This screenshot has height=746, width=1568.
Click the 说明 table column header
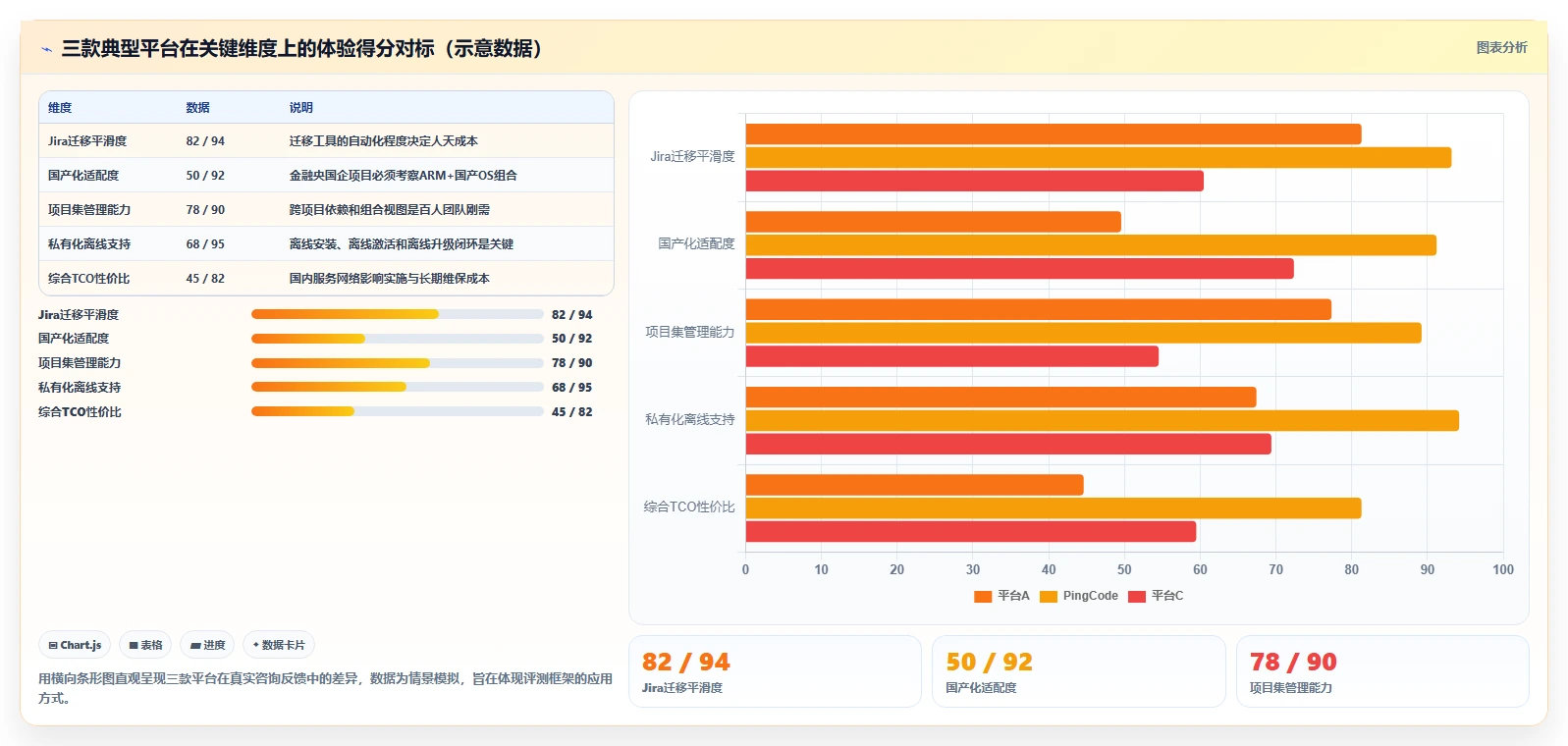tap(301, 108)
